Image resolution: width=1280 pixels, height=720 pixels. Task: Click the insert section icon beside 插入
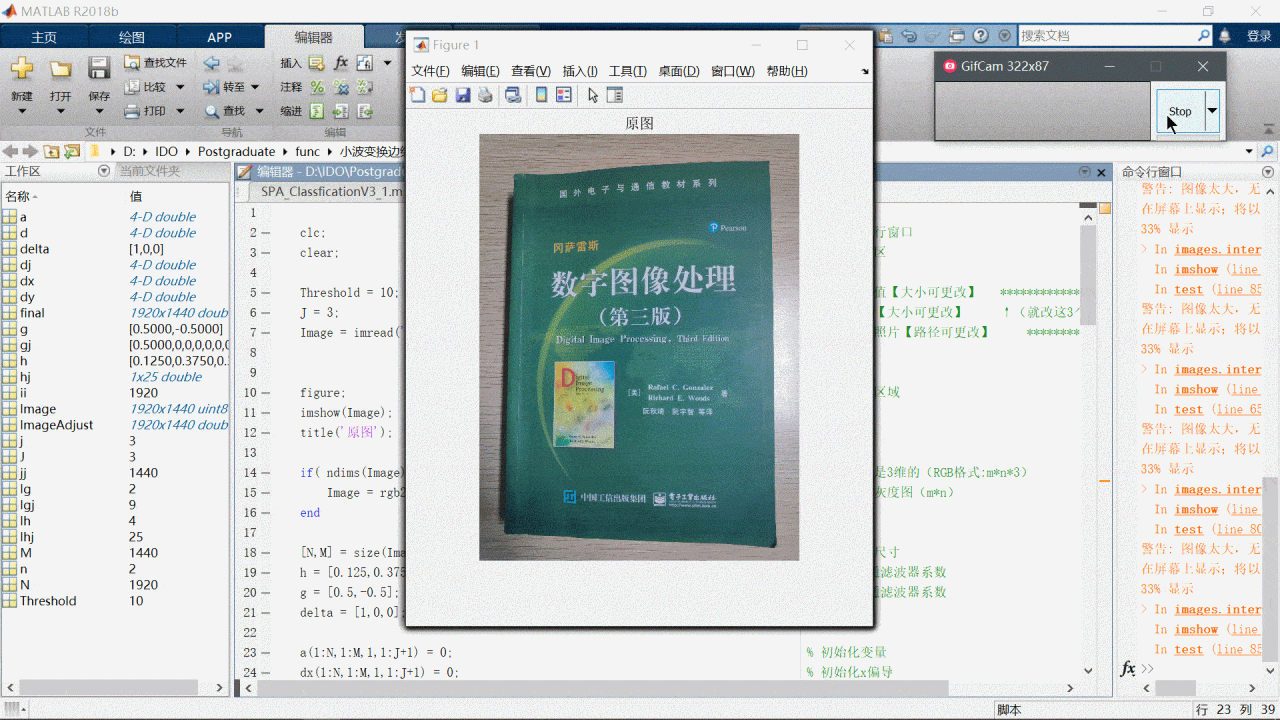point(317,62)
